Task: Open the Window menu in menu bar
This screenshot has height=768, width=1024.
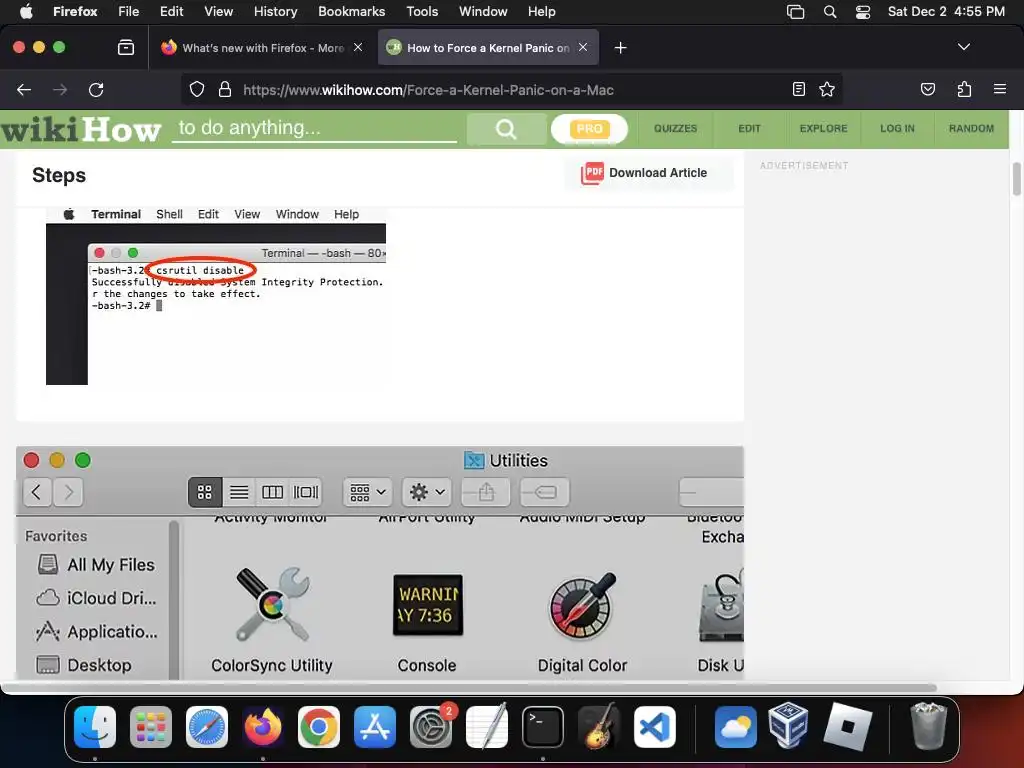Action: tap(483, 12)
